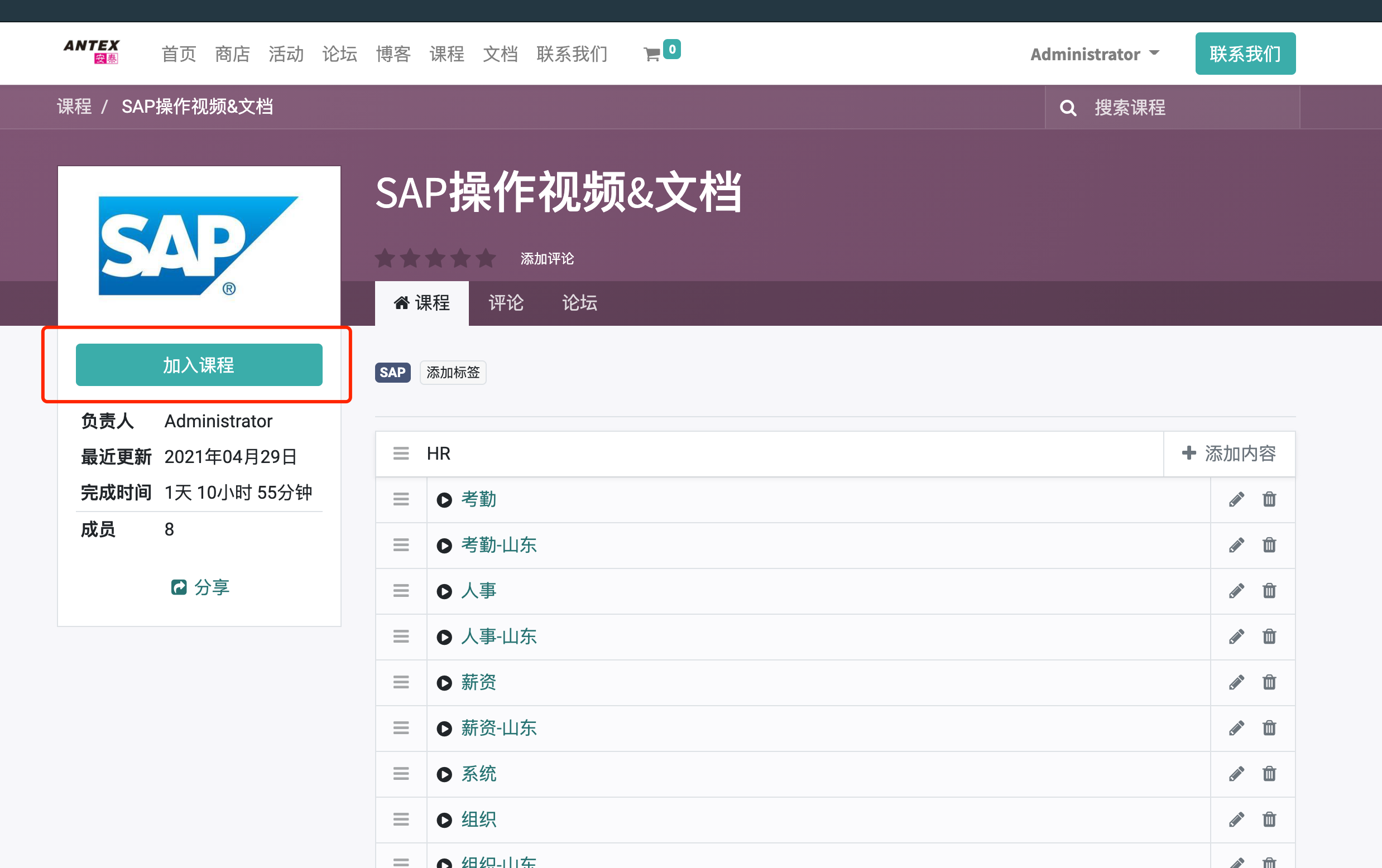1382x868 pixels.
Task: Click the 搜索课程 search field
Action: [1188, 108]
